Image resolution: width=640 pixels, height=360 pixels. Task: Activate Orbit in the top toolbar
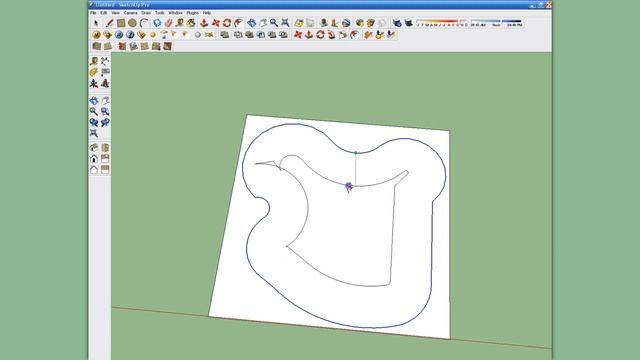pyautogui.click(x=251, y=23)
